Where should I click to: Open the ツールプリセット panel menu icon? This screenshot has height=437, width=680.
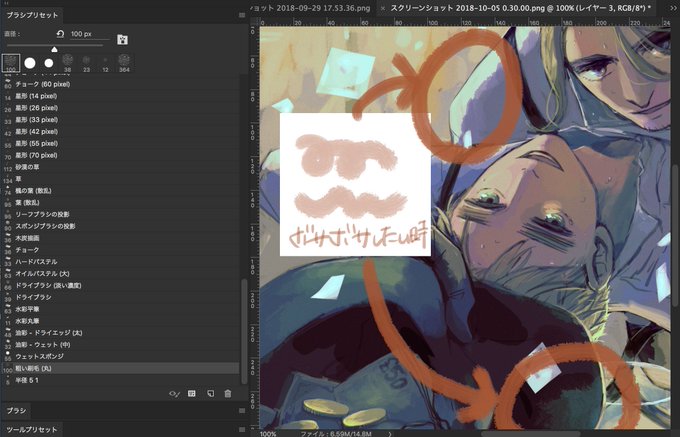[242, 430]
